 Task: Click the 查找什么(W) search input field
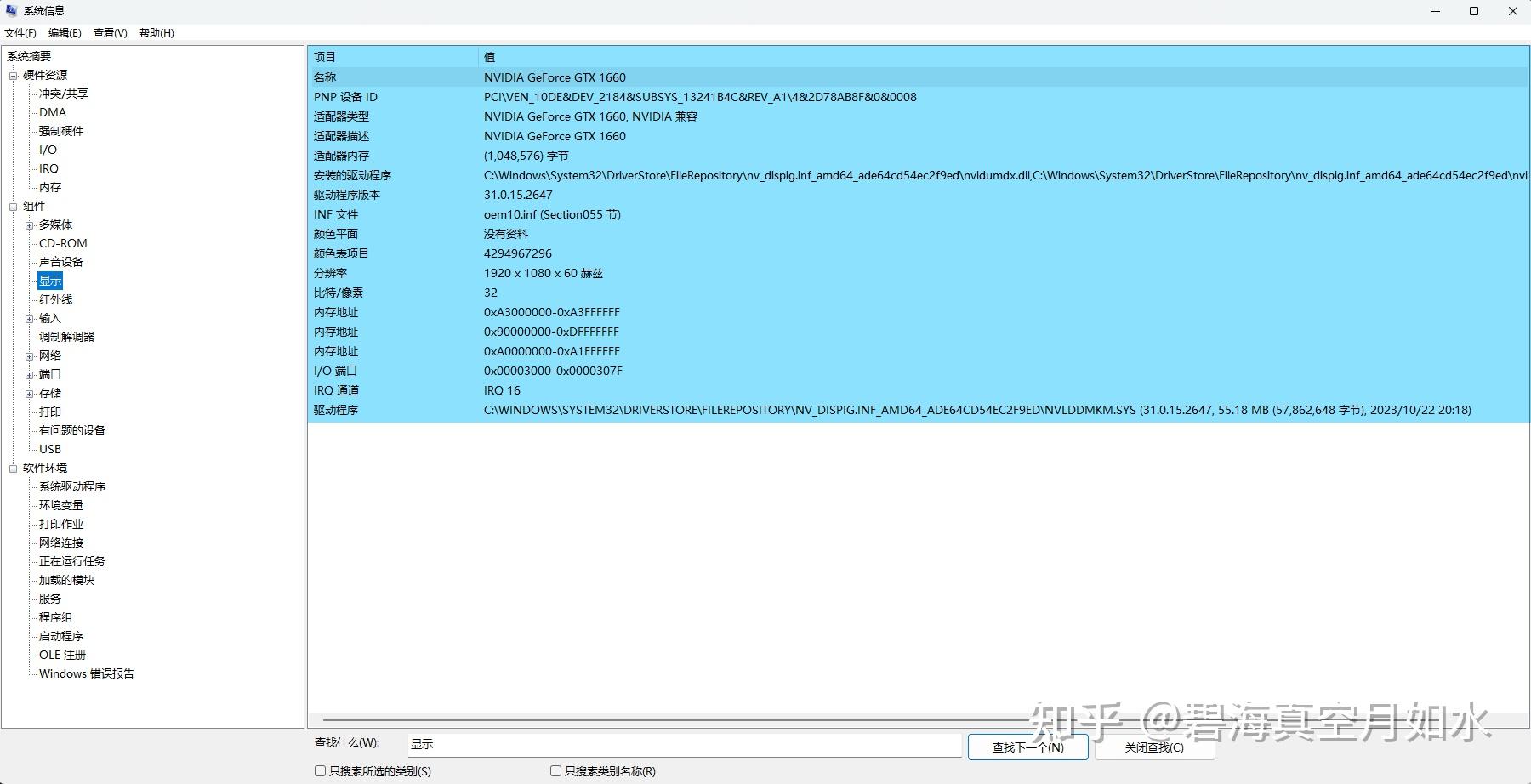coord(680,744)
